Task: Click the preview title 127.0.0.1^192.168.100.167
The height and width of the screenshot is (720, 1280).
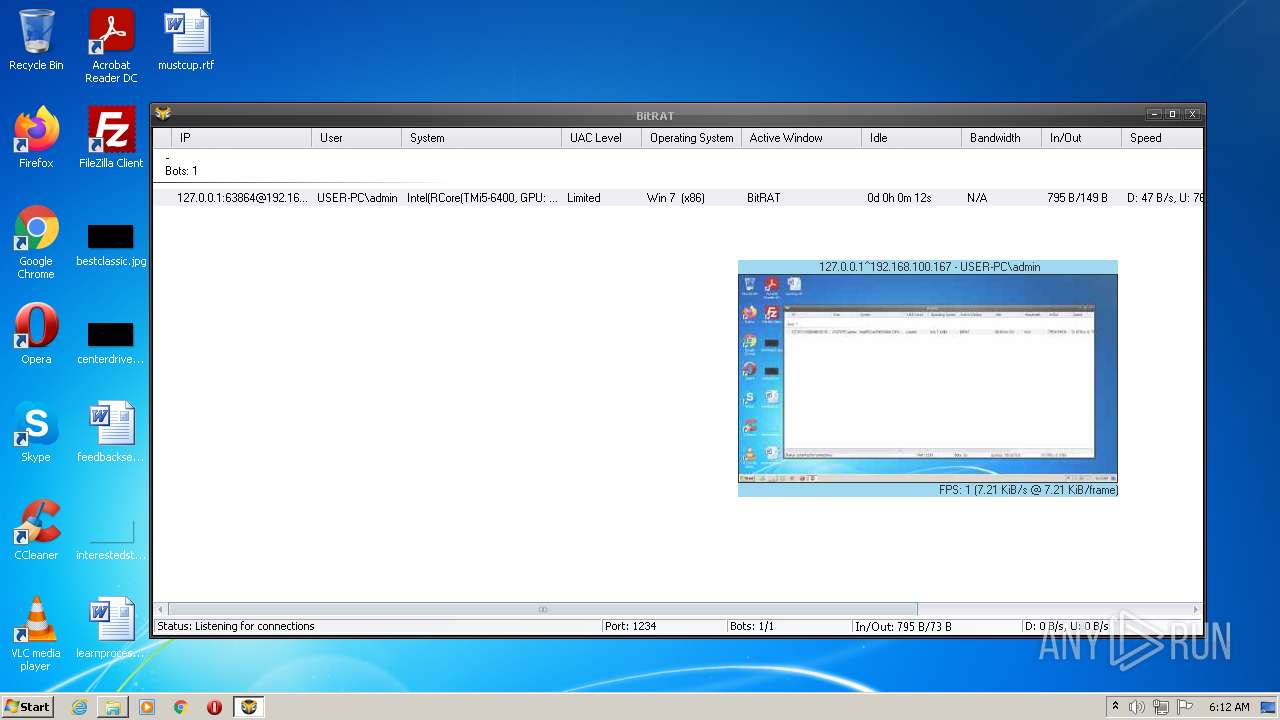Action: click(929, 267)
